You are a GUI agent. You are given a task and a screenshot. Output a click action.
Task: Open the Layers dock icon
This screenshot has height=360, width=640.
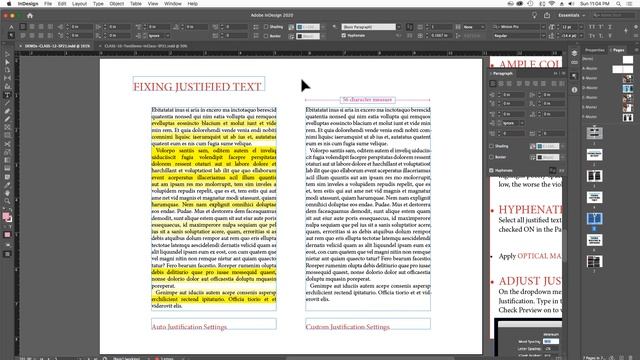[x=574, y=53]
